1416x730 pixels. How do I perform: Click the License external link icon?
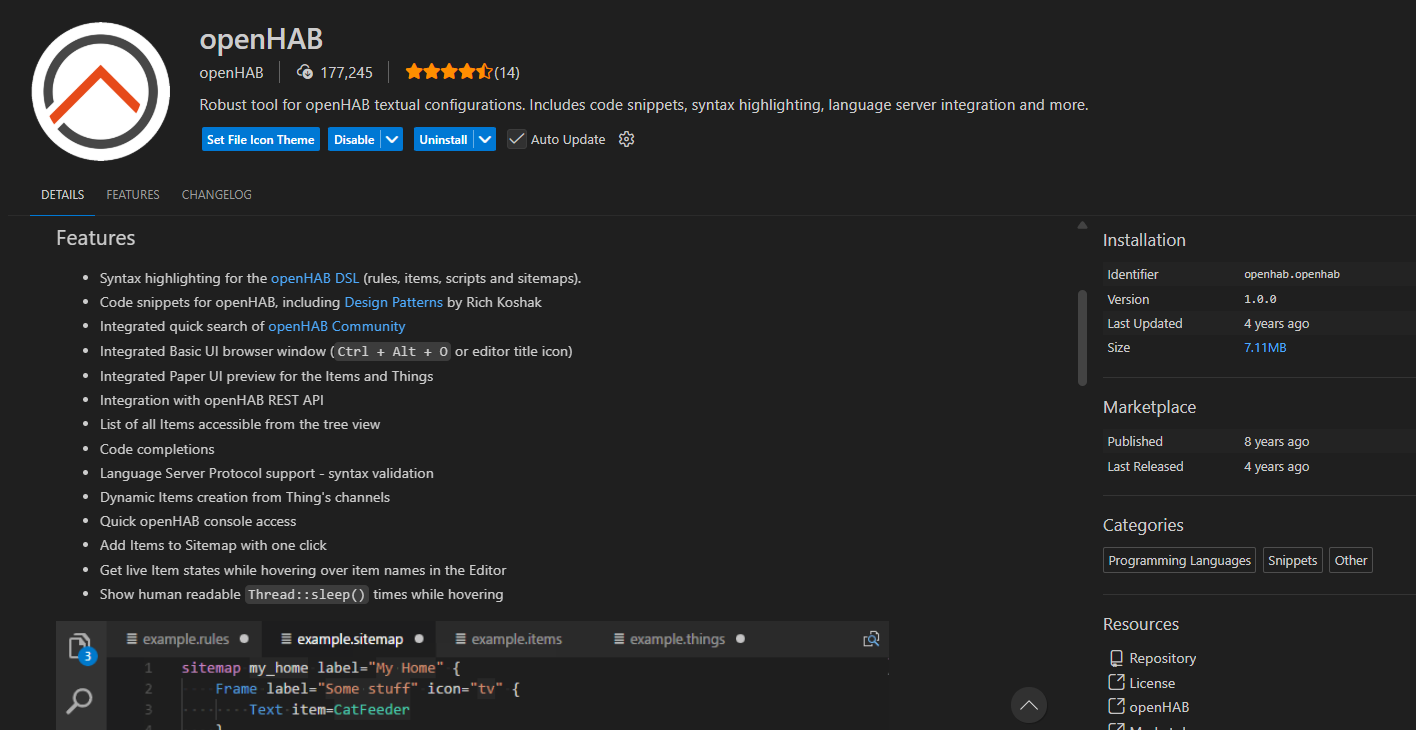[x=1116, y=682]
